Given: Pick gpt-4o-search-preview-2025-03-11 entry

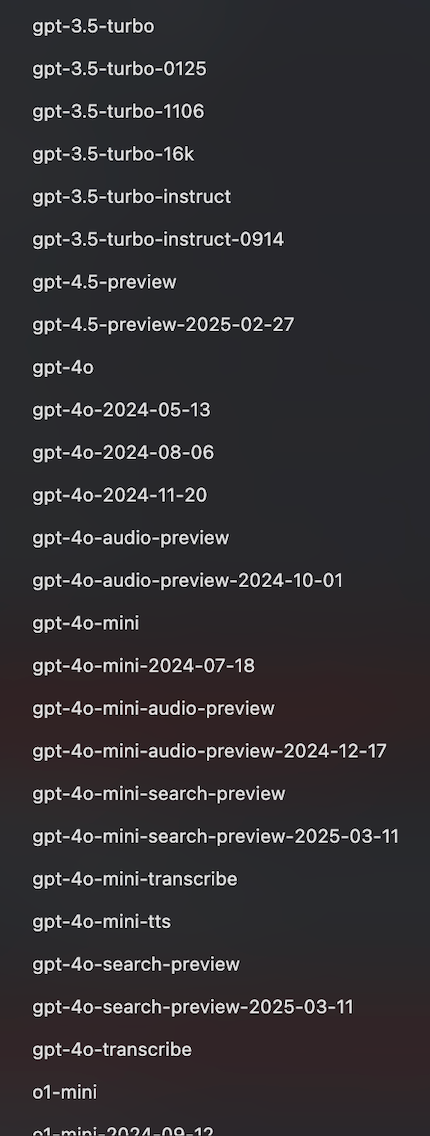Looking at the screenshot, I should (193, 1007).
